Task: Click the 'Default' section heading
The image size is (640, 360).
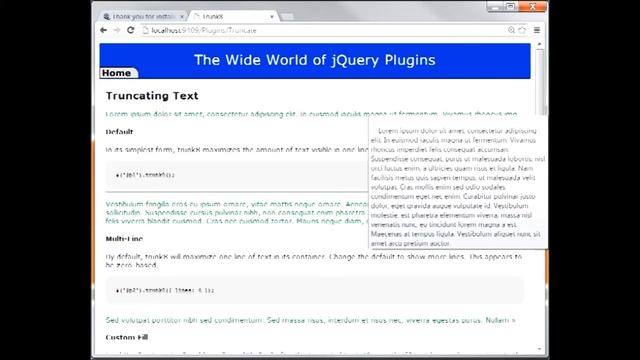Action: (119, 132)
